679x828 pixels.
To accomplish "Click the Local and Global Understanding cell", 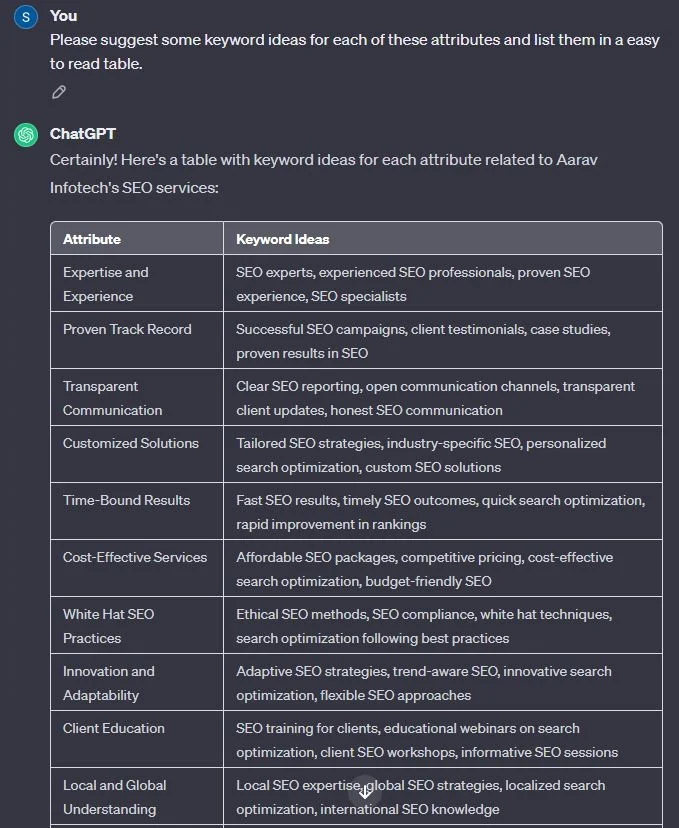I will point(137,797).
